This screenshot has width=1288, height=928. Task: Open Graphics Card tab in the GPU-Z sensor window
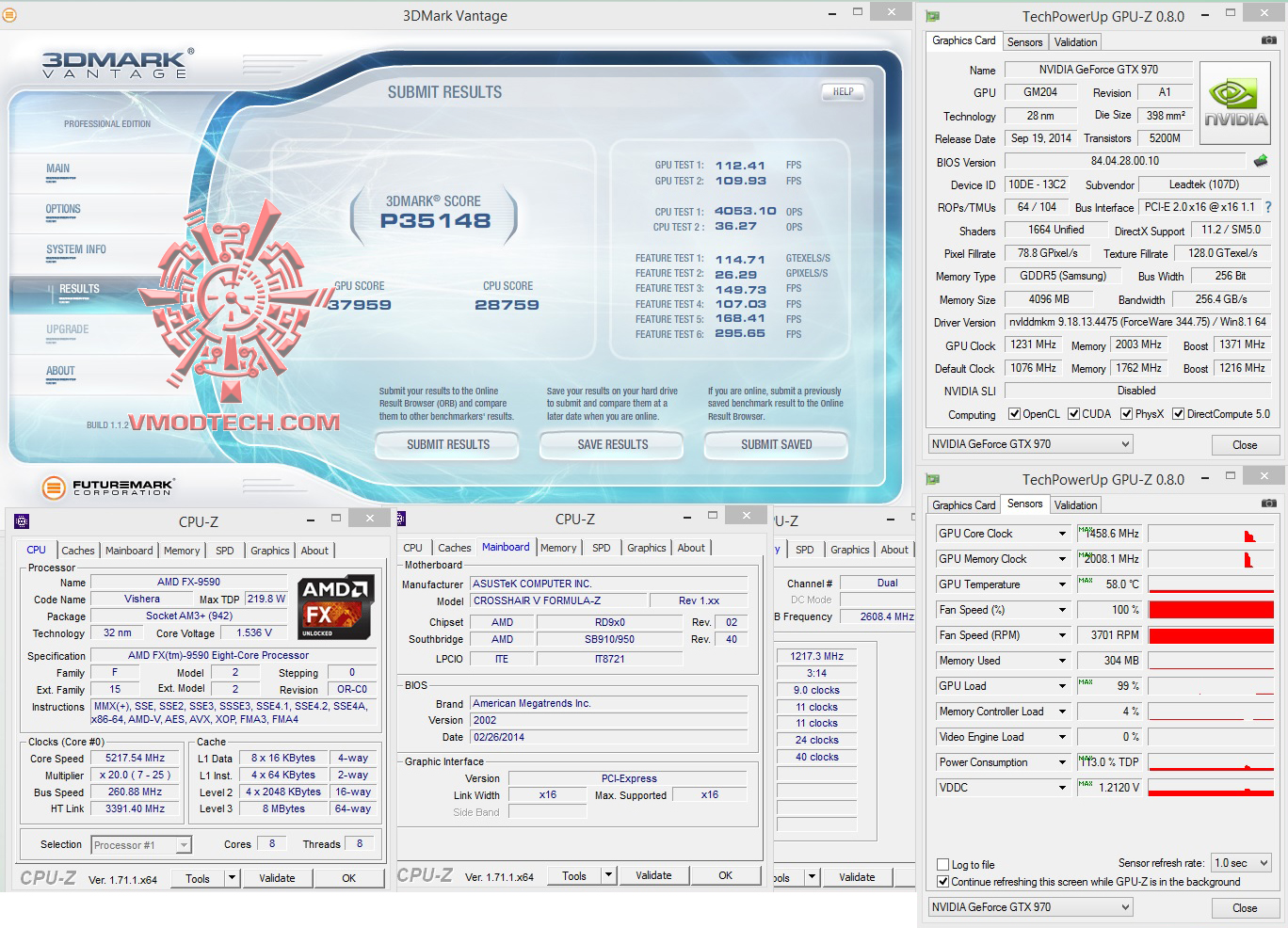(963, 505)
